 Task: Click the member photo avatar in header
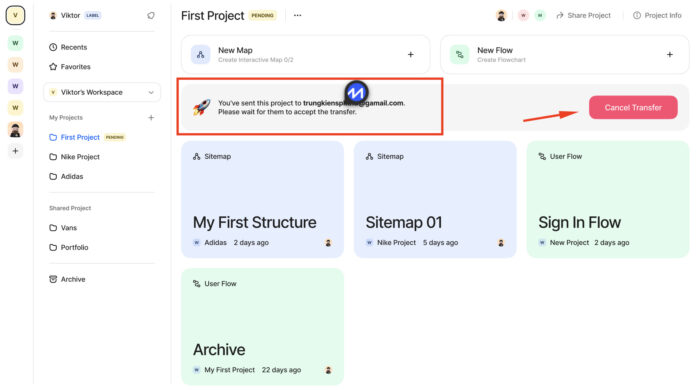coord(501,16)
